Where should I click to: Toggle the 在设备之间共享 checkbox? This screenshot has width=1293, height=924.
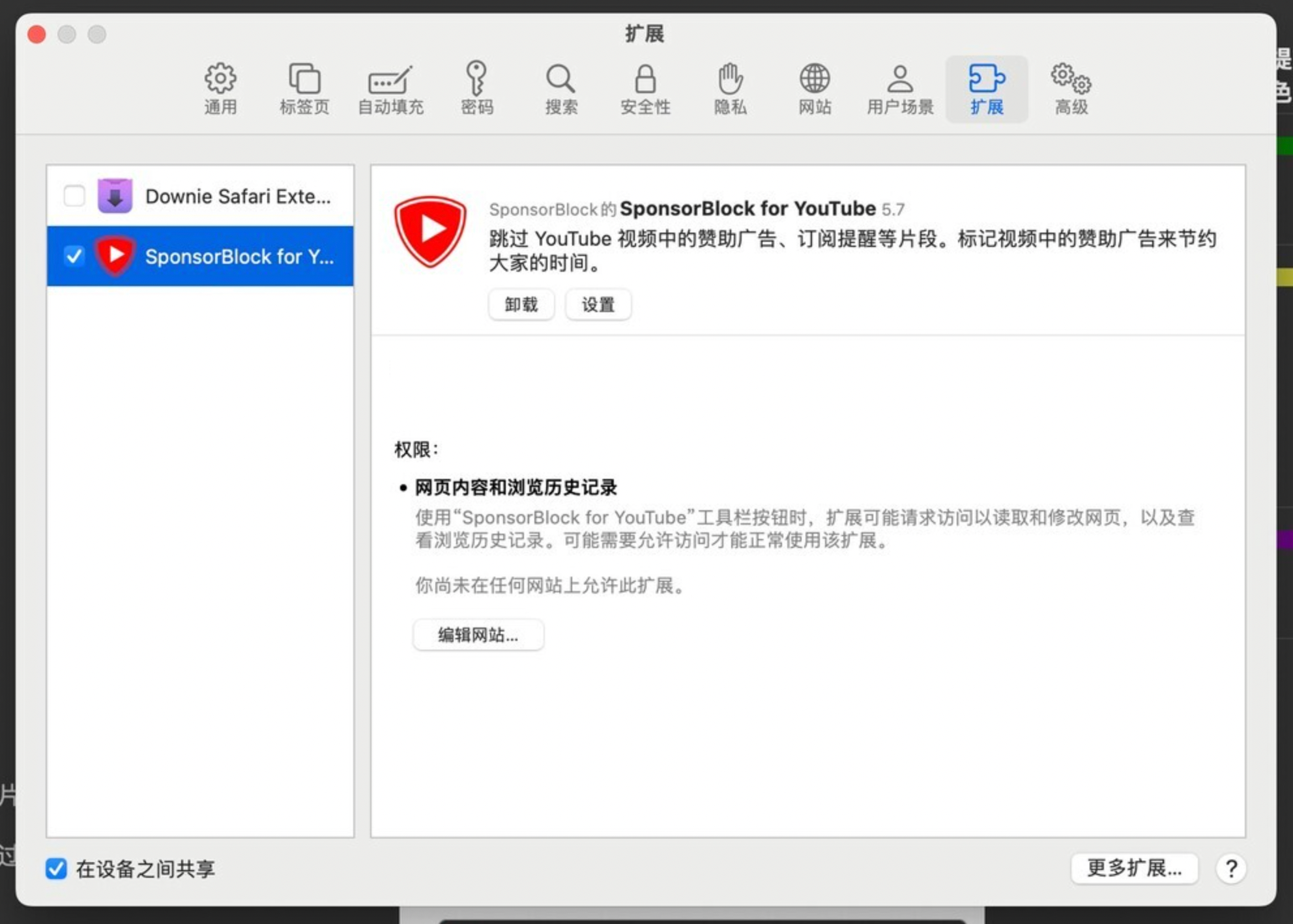(56, 869)
